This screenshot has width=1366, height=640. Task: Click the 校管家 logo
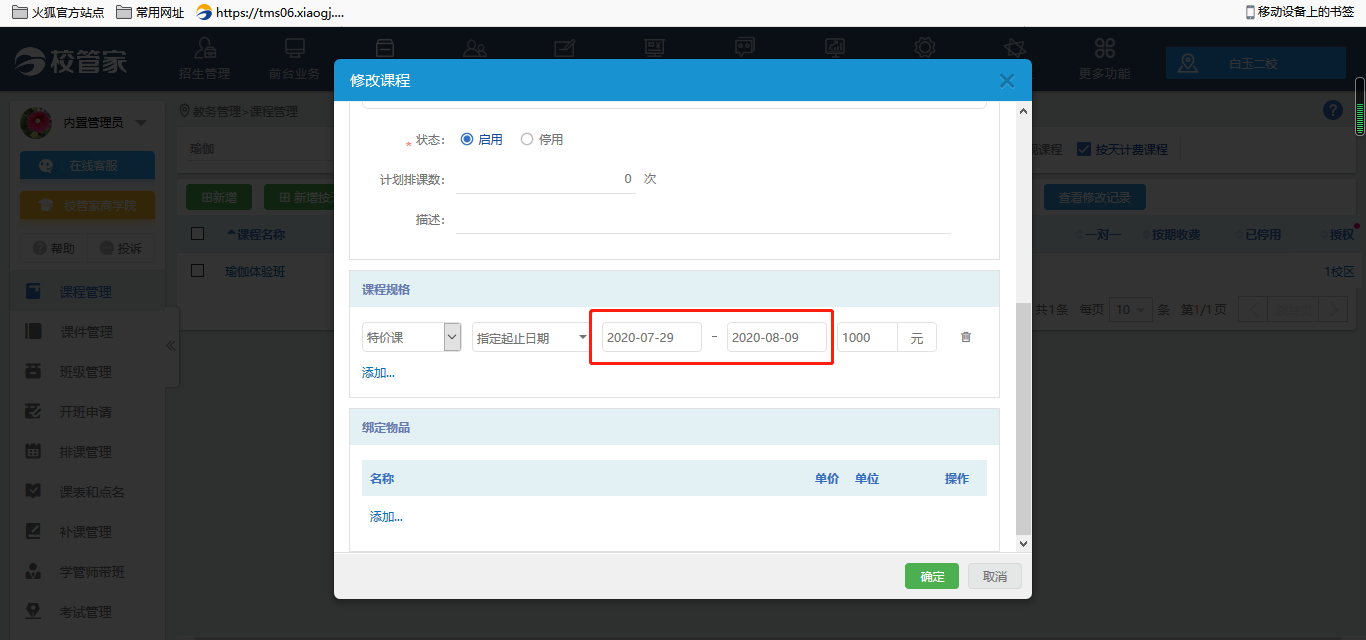pyautogui.click(x=71, y=62)
